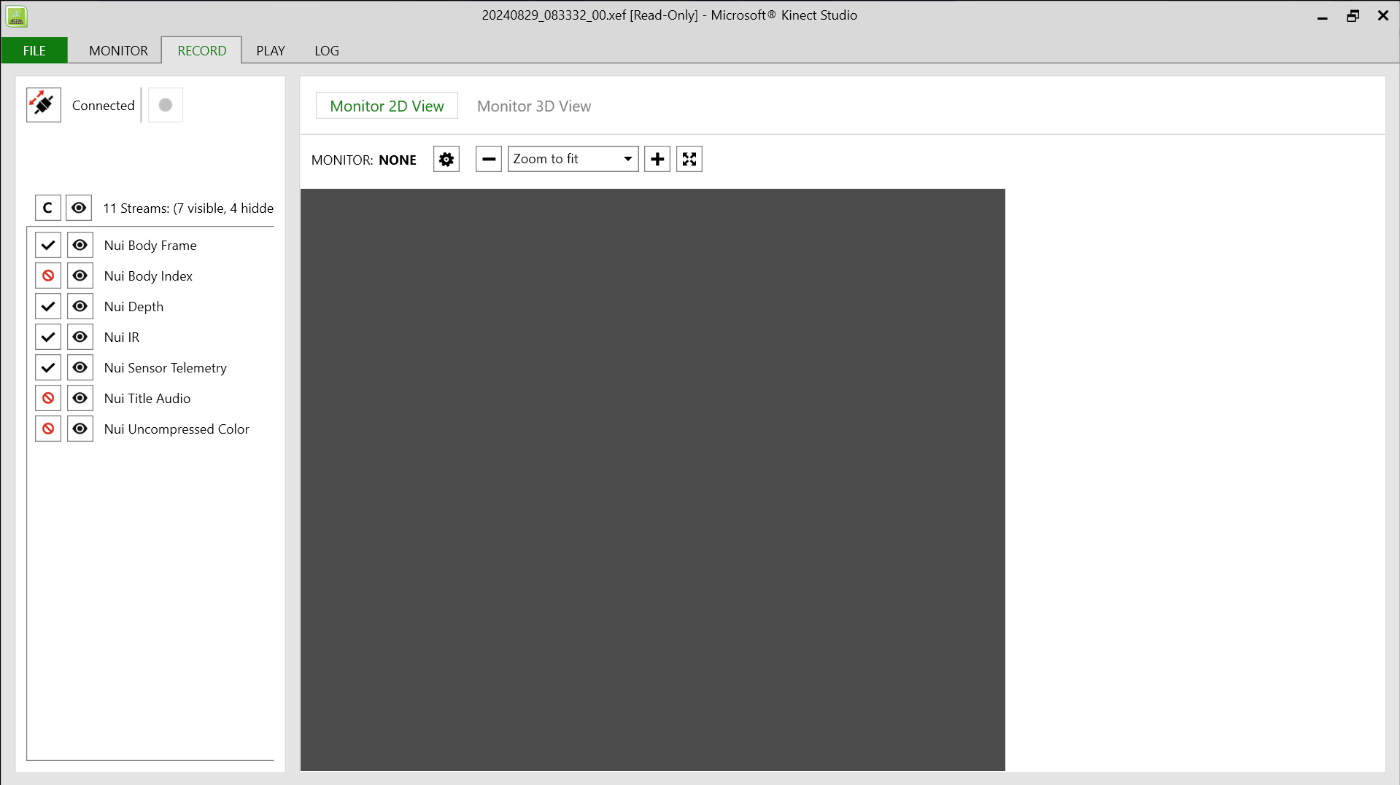Click the fullscreen expand arrows icon
The image size is (1400, 785).
tap(689, 159)
